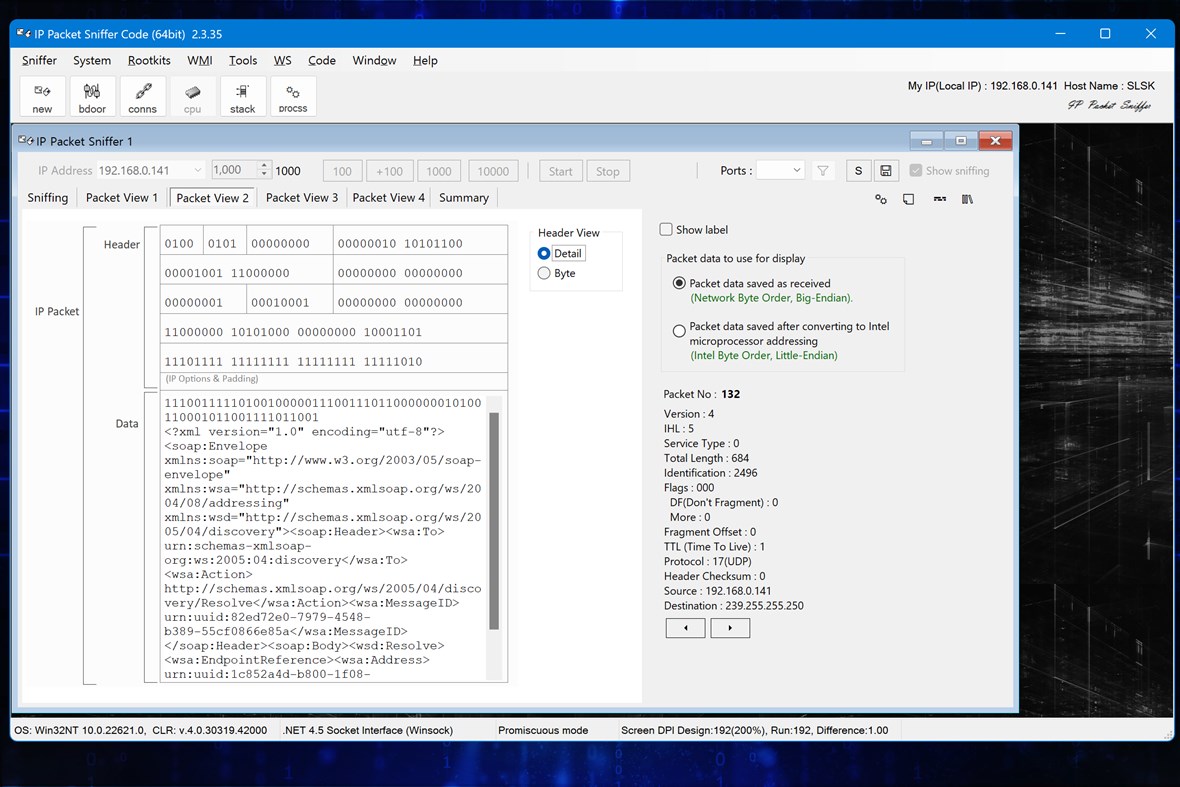Viewport: 1180px width, 787px height.
Task: Select the stack toolbar icon
Action: pos(242,95)
